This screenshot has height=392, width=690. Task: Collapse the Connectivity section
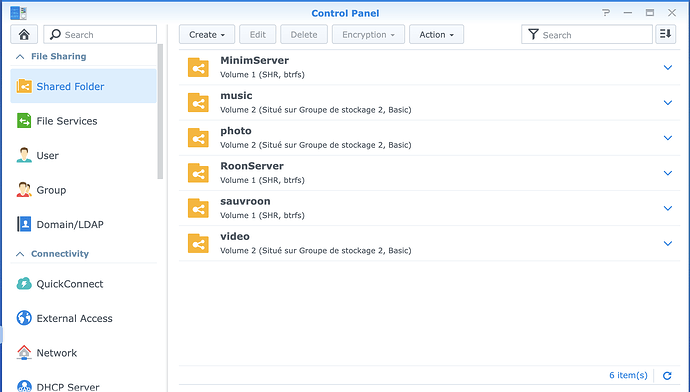(20, 254)
